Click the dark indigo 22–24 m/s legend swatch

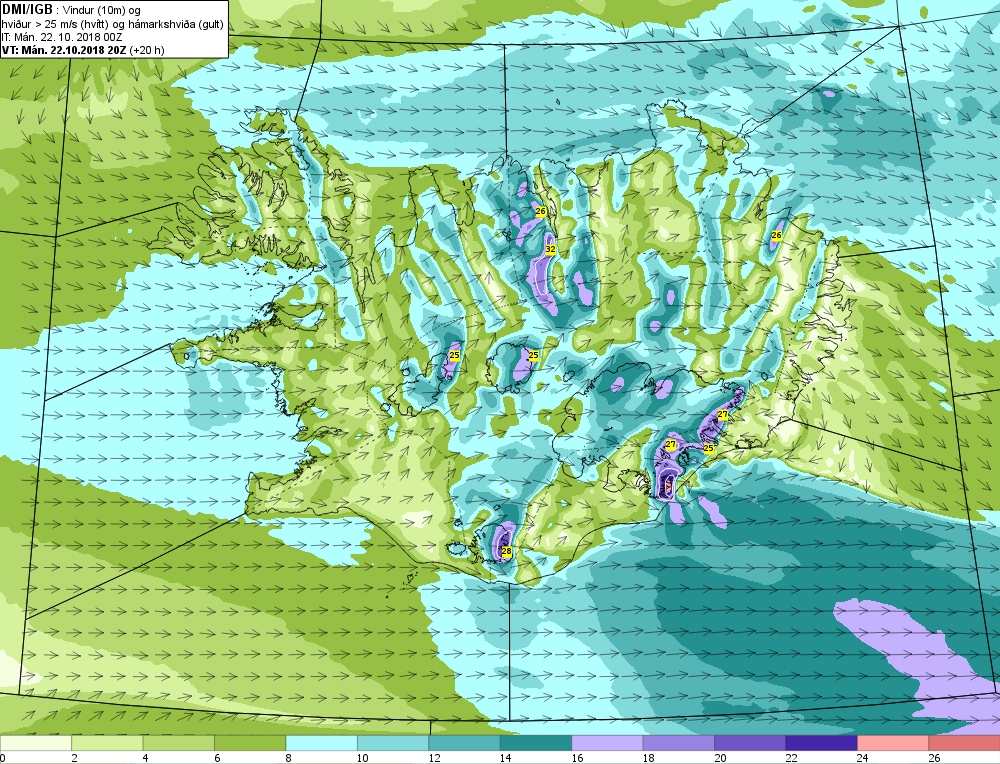821,742
